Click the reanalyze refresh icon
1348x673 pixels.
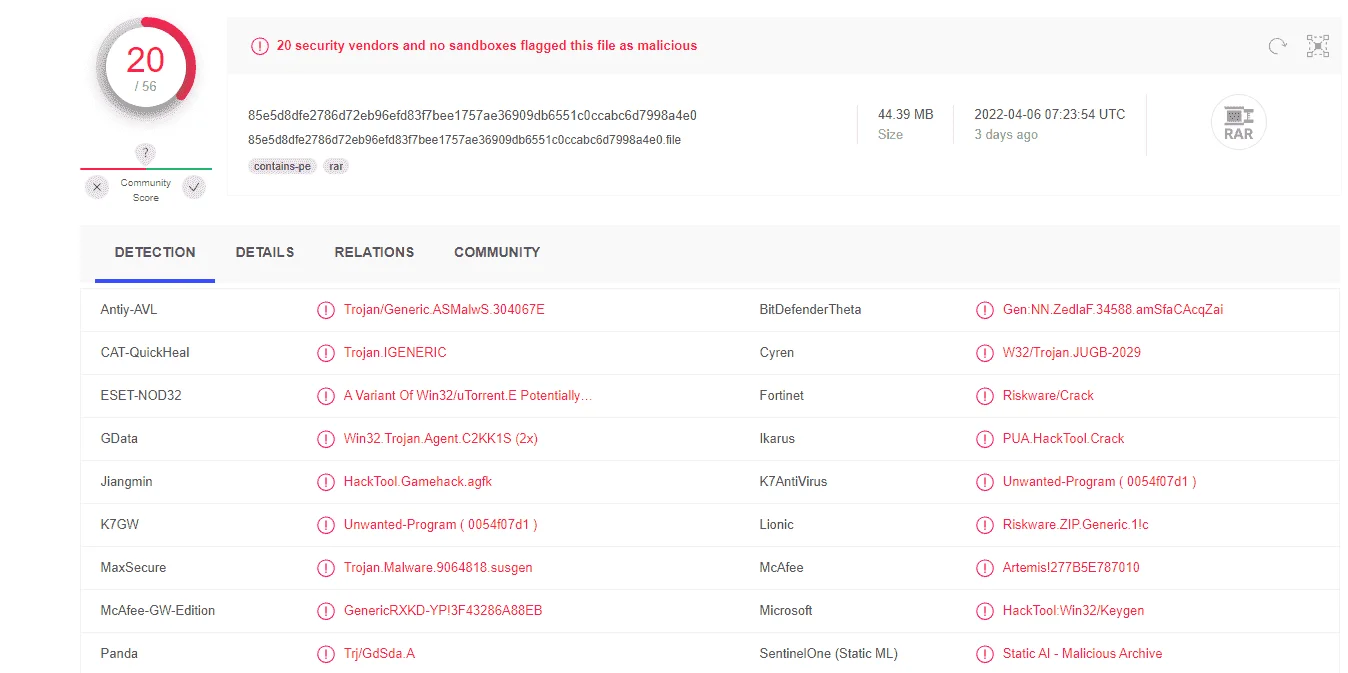pos(1276,46)
